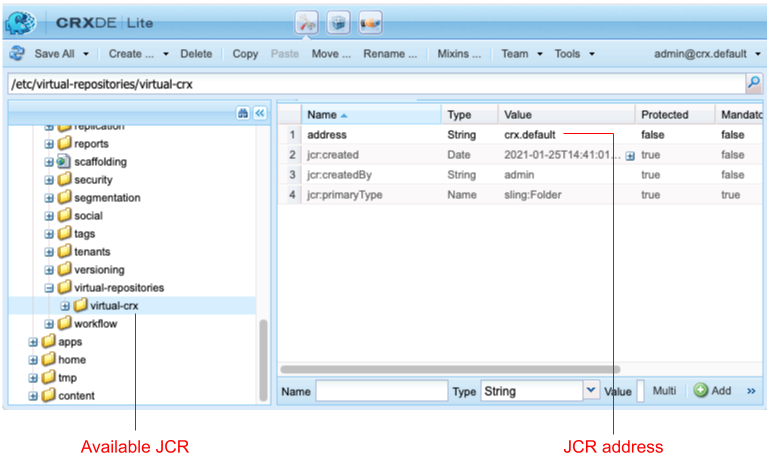Select the jcr:primaryType property row
Image resolution: width=771 pixels, height=468 pixels.
pyautogui.click(x=520, y=195)
